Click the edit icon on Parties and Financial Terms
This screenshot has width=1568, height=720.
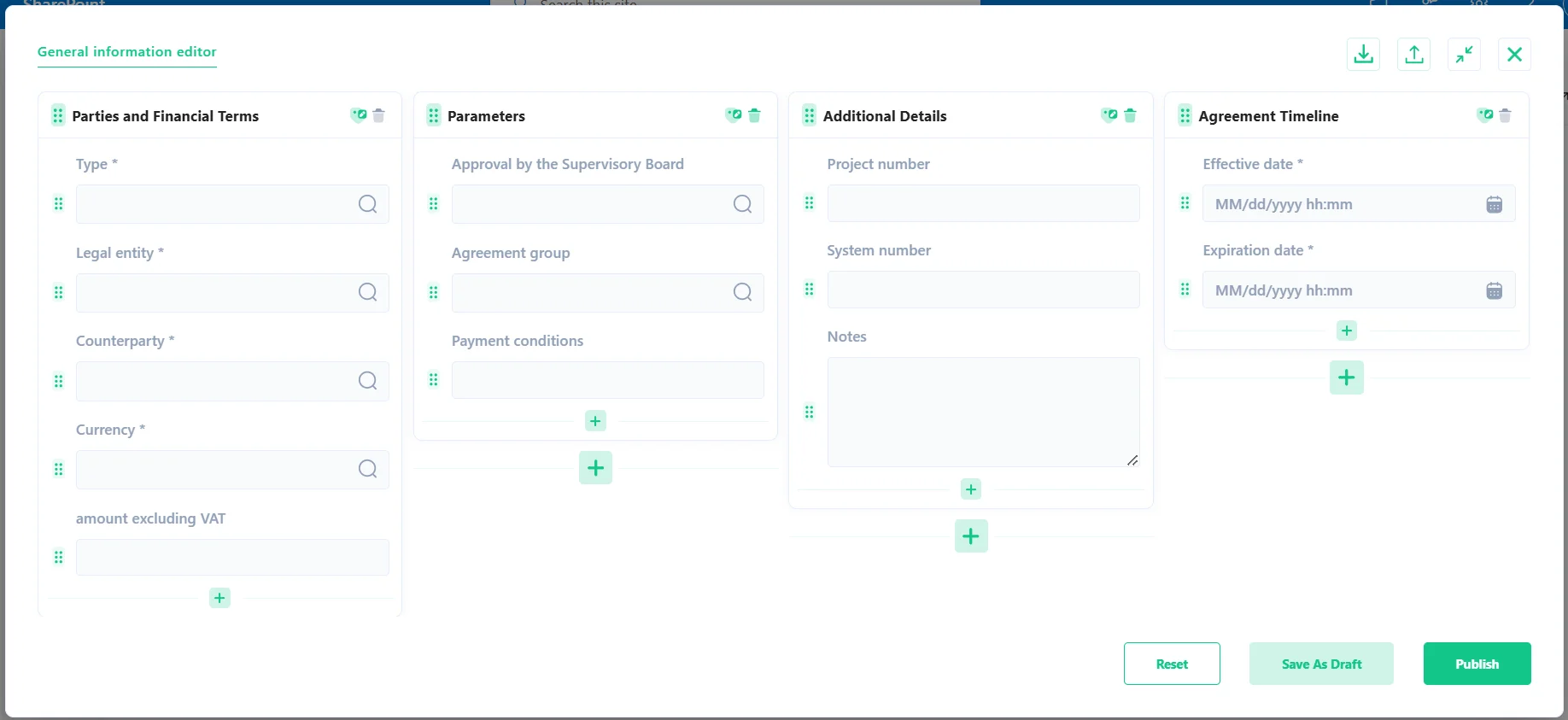coord(359,115)
